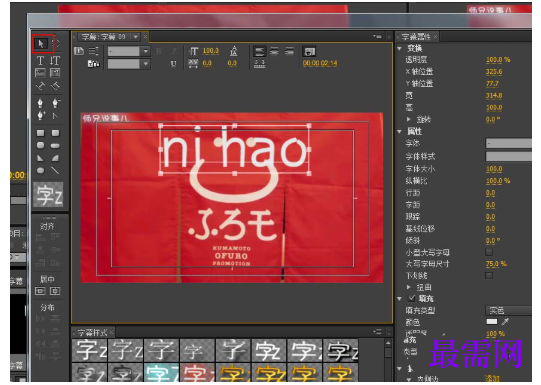
Task: Open the Templates icon
Action: pyautogui.click(x=93, y=64)
